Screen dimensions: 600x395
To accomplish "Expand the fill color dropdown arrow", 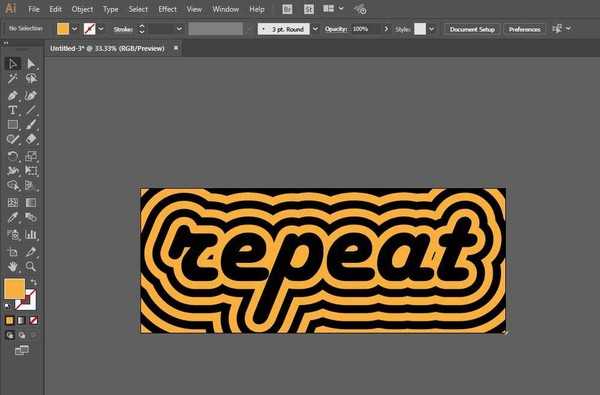I will coord(74,29).
